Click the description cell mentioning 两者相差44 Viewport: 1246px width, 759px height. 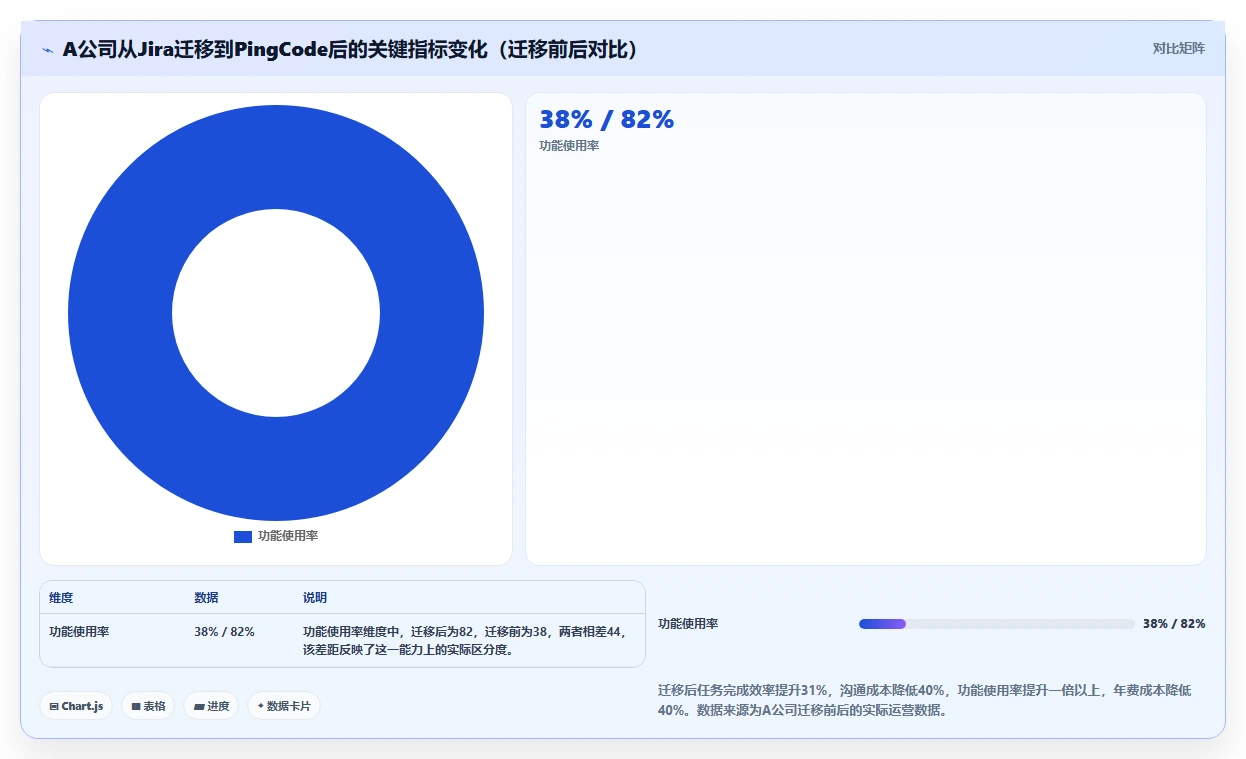pos(466,641)
